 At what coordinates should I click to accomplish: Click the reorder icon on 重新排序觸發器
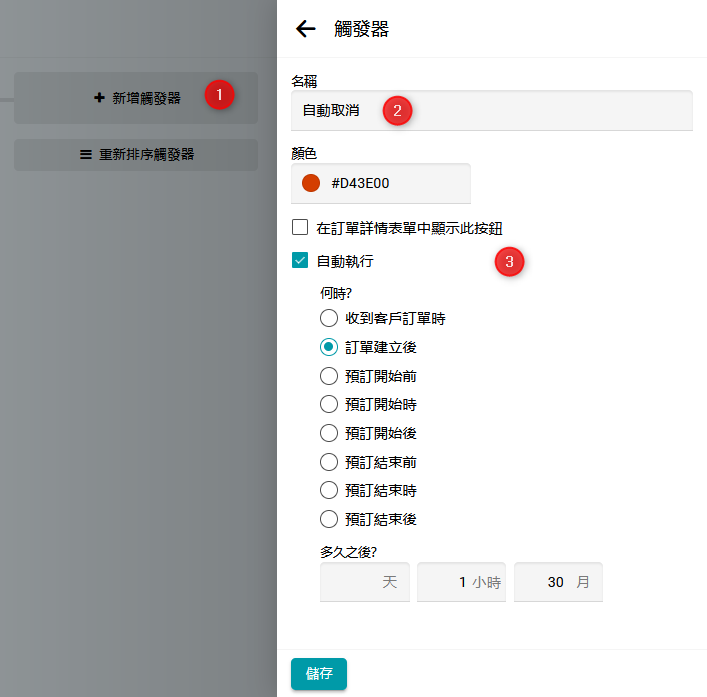tap(86, 155)
